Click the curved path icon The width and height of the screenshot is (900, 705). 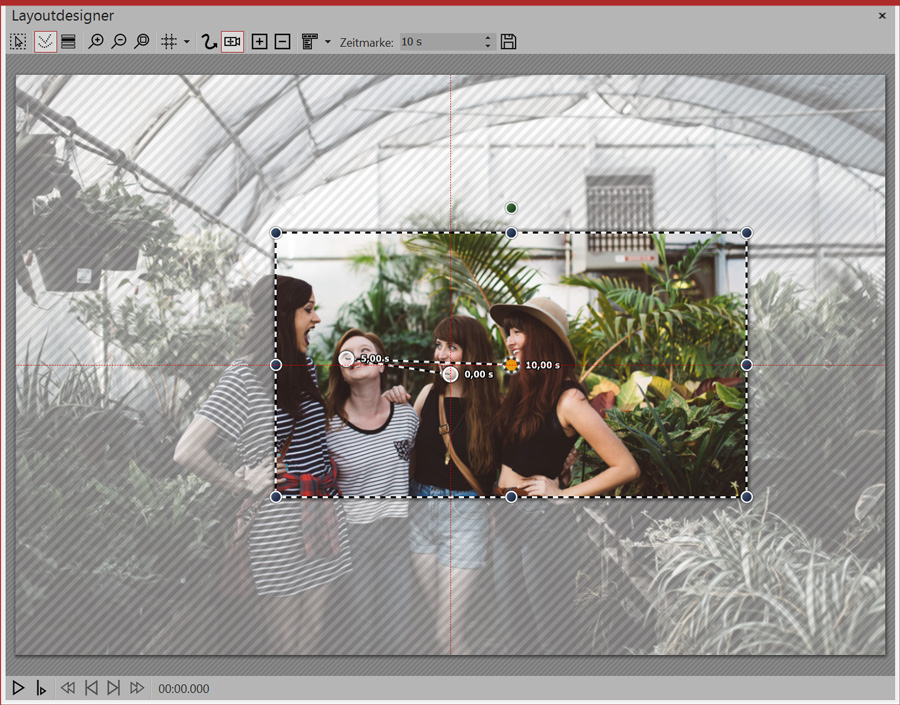click(209, 42)
